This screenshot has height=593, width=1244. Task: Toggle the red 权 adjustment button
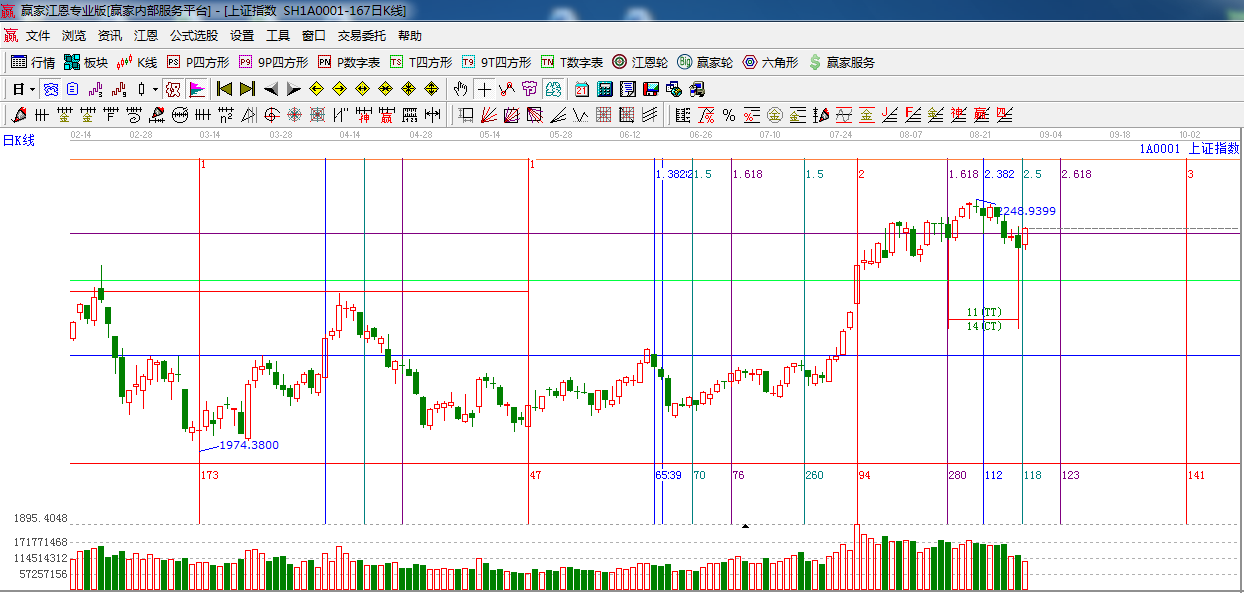(173, 89)
